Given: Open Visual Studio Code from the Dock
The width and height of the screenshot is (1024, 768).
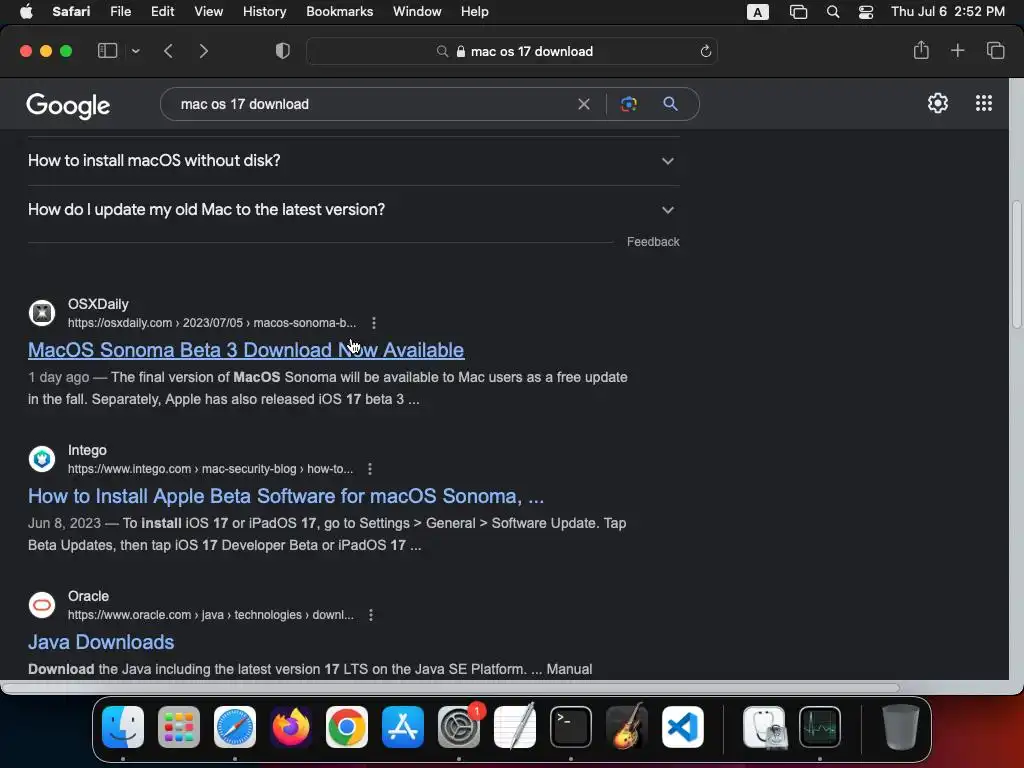Looking at the screenshot, I should [682, 727].
